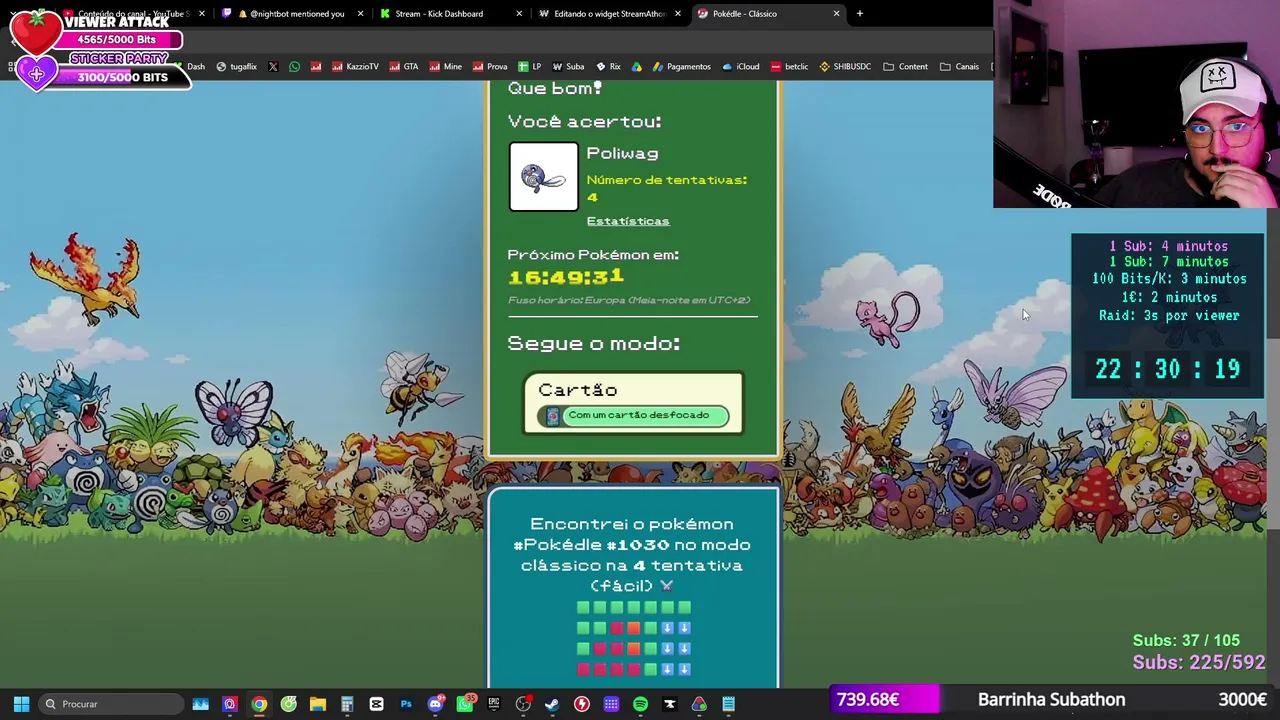Image resolution: width=1280 pixels, height=720 pixels.
Task: Open Photoshop from the taskbar
Action: (x=406, y=704)
